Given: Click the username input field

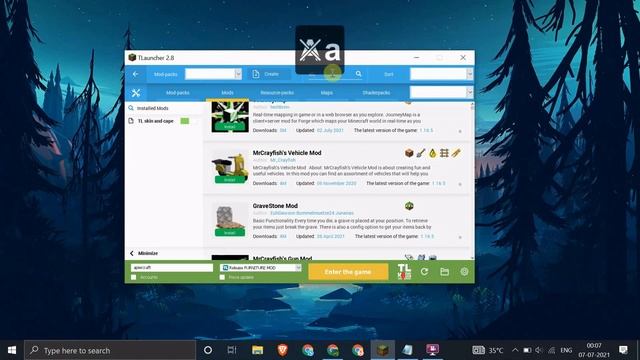Looking at the screenshot, I should [x=172, y=268].
